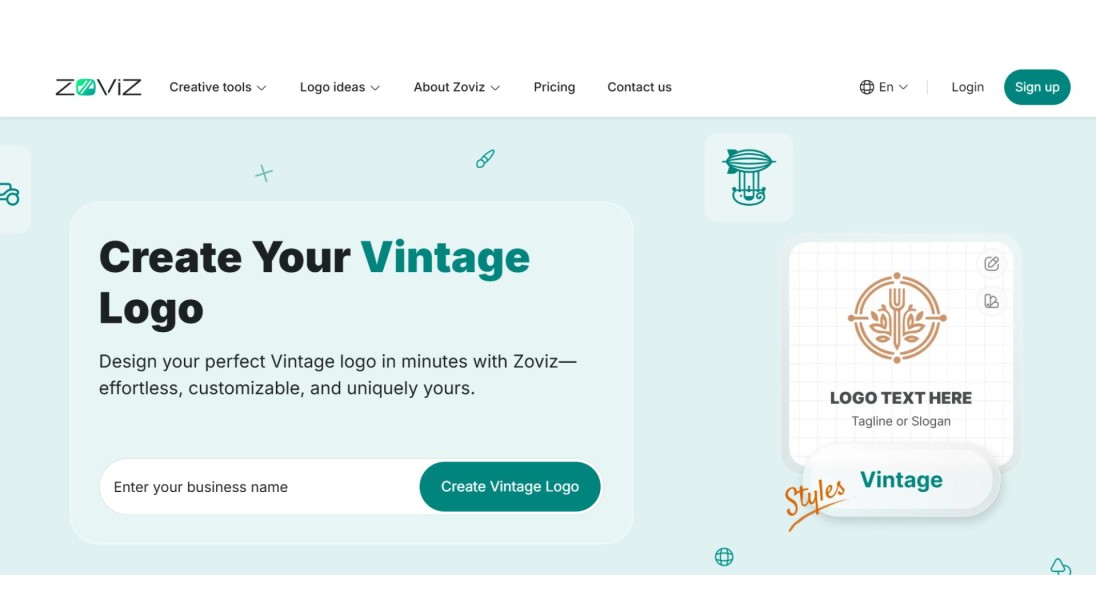Click the Zoviz logo in the header
The image size is (1096, 616).
tap(99, 87)
